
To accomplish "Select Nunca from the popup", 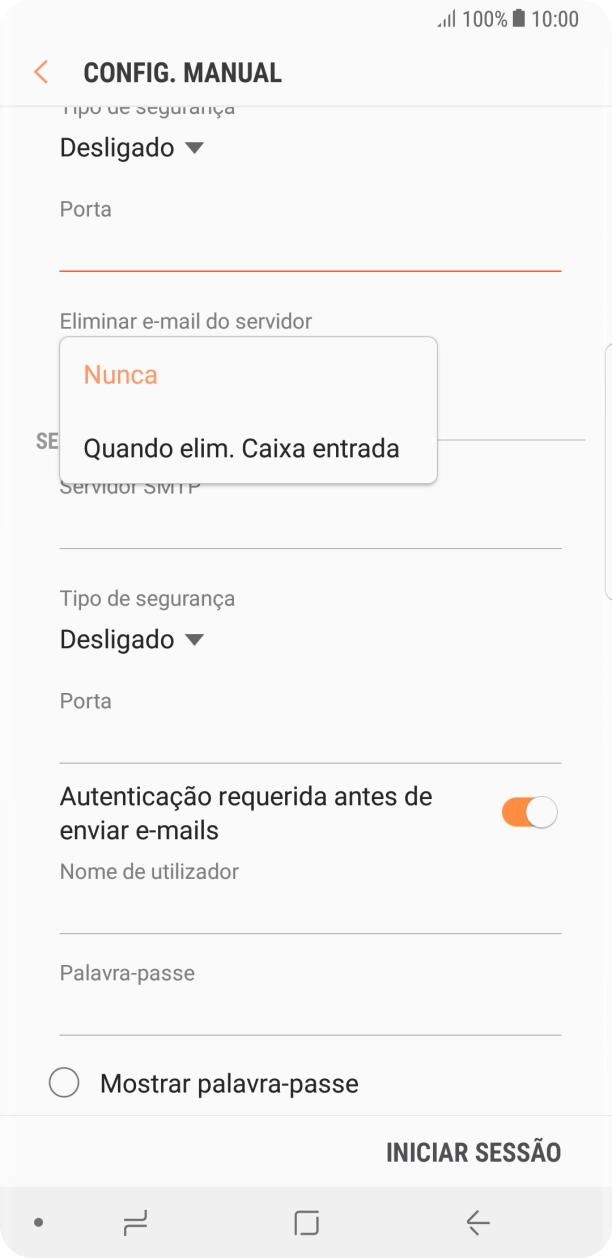I will (x=120, y=374).
